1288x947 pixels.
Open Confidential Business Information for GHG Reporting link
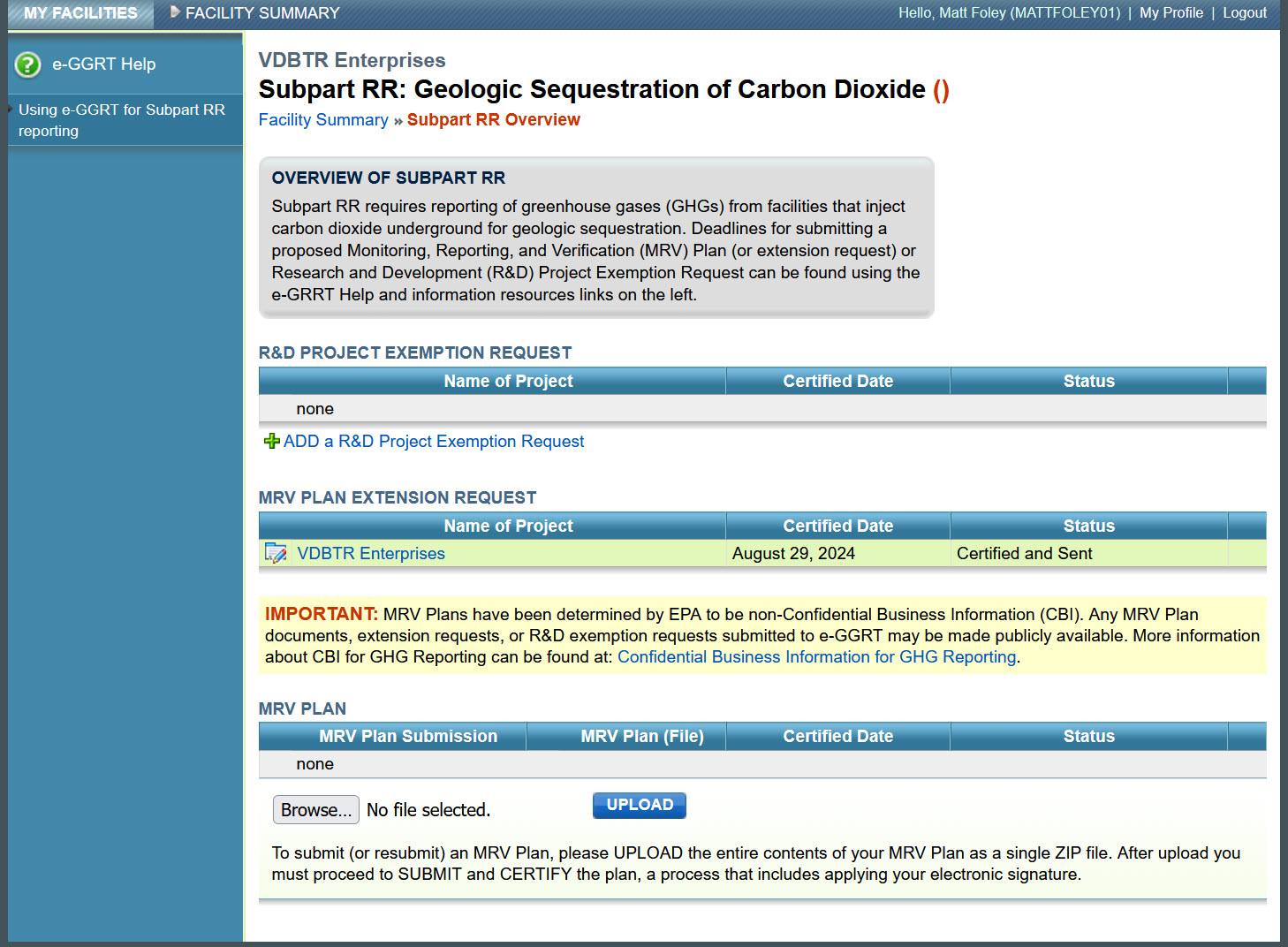coord(817,657)
